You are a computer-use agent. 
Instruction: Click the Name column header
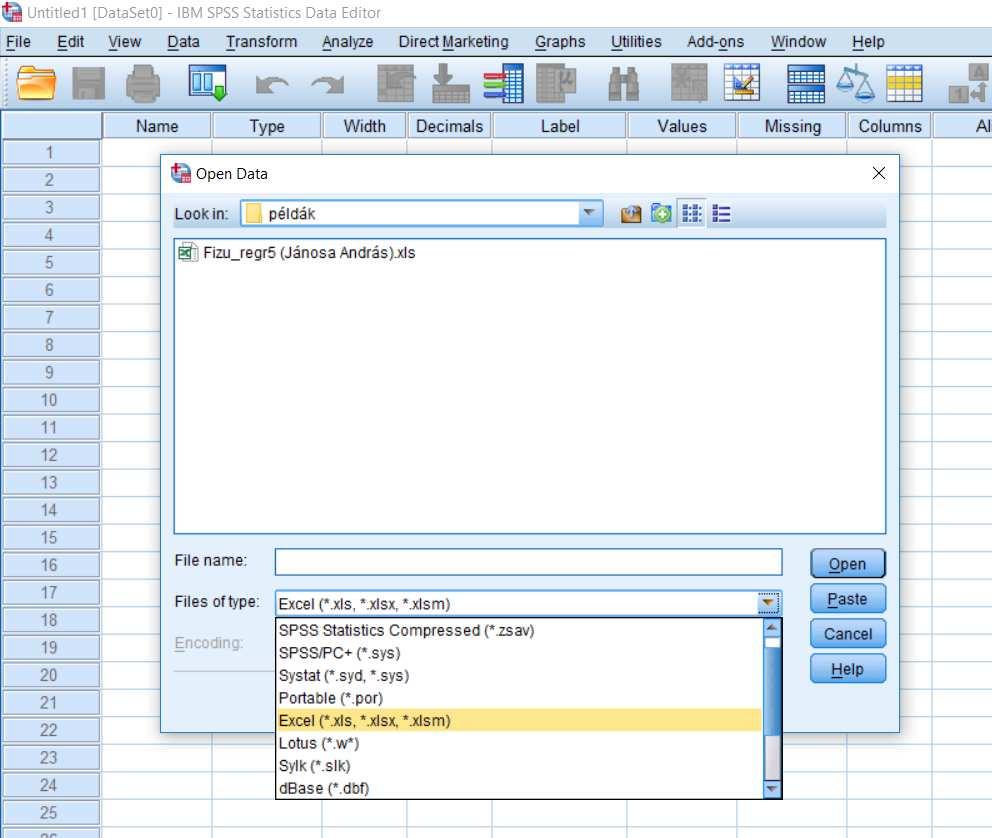[157, 126]
